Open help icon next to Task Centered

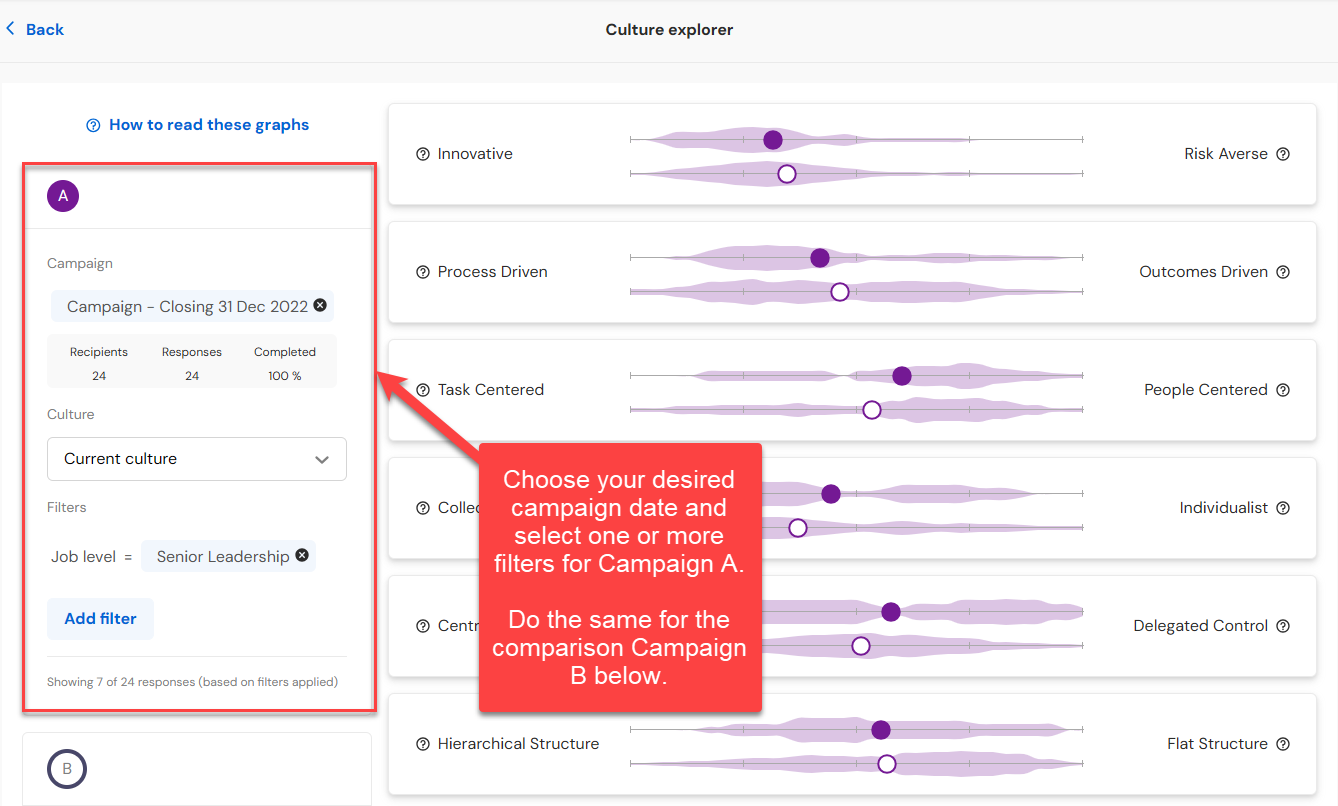423,390
